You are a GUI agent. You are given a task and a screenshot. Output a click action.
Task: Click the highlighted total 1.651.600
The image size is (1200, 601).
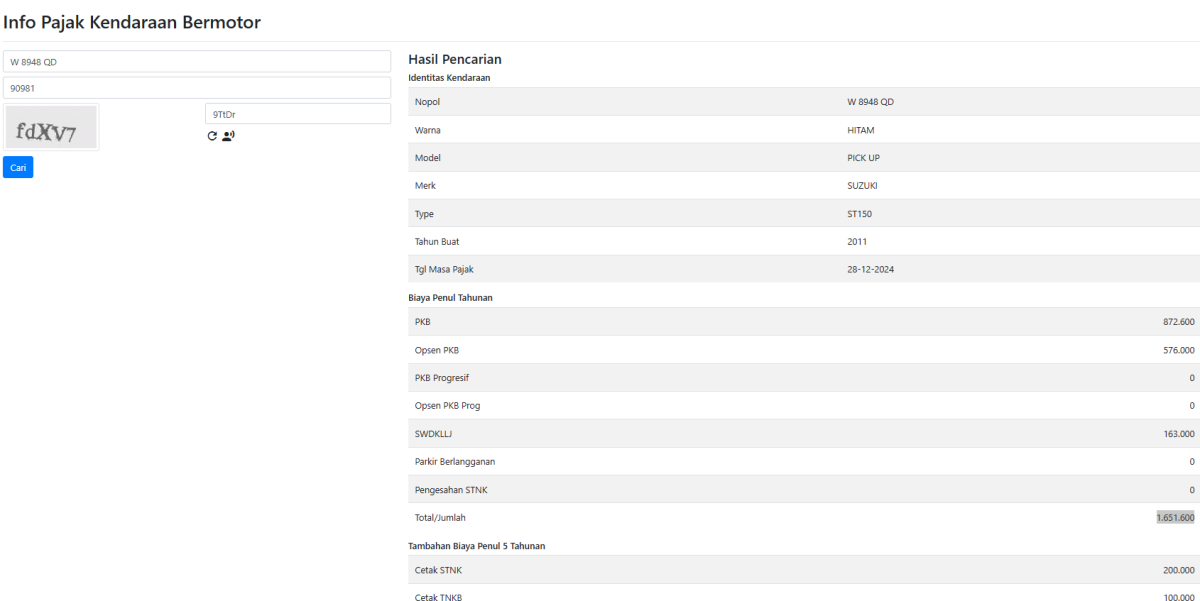[x=1175, y=518]
